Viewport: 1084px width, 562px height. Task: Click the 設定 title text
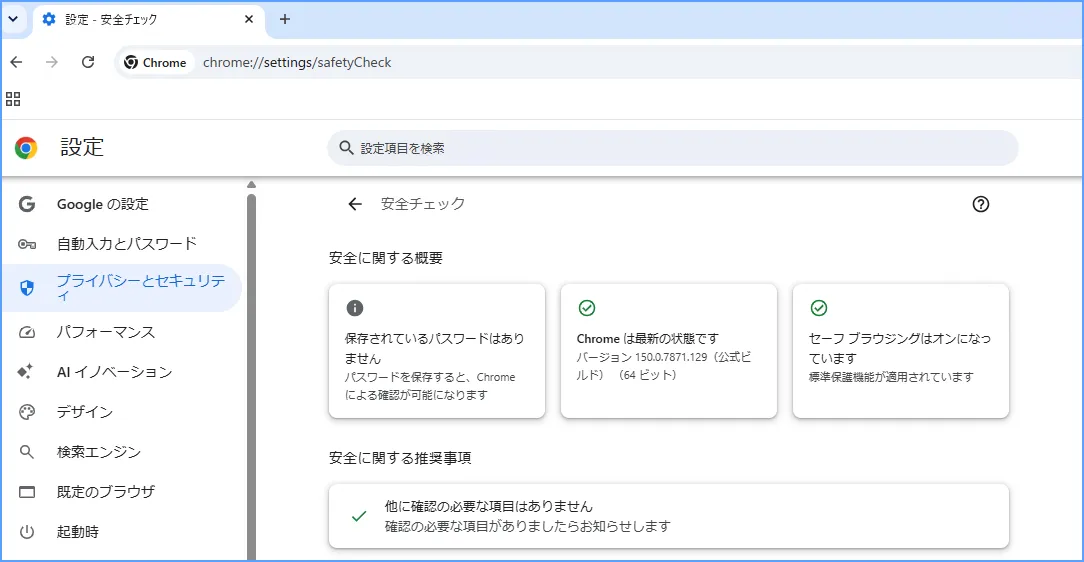click(82, 147)
